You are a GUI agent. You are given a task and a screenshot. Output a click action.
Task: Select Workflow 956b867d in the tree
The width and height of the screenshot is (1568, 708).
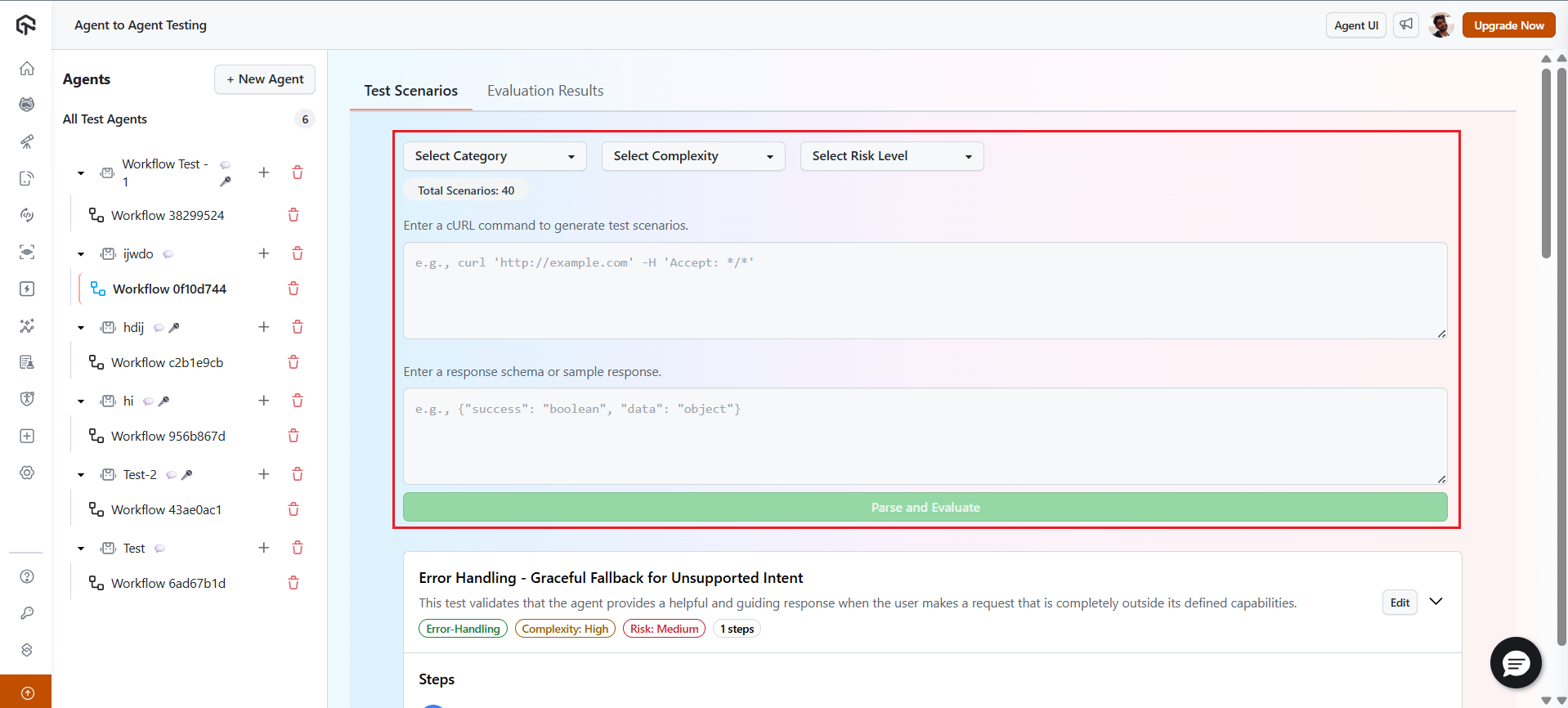pyautogui.click(x=168, y=436)
